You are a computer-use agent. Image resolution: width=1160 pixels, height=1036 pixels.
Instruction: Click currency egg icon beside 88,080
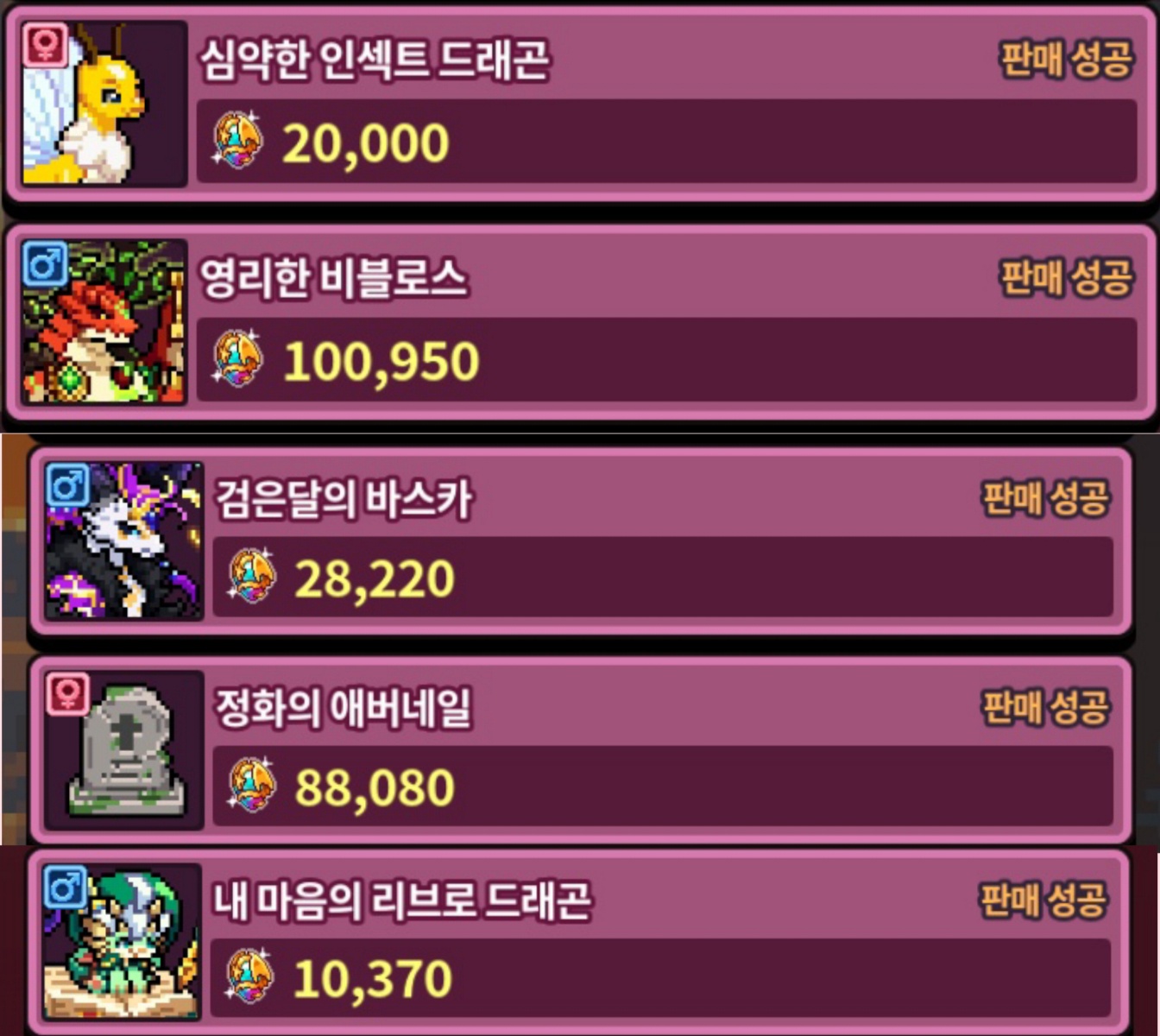[x=252, y=785]
